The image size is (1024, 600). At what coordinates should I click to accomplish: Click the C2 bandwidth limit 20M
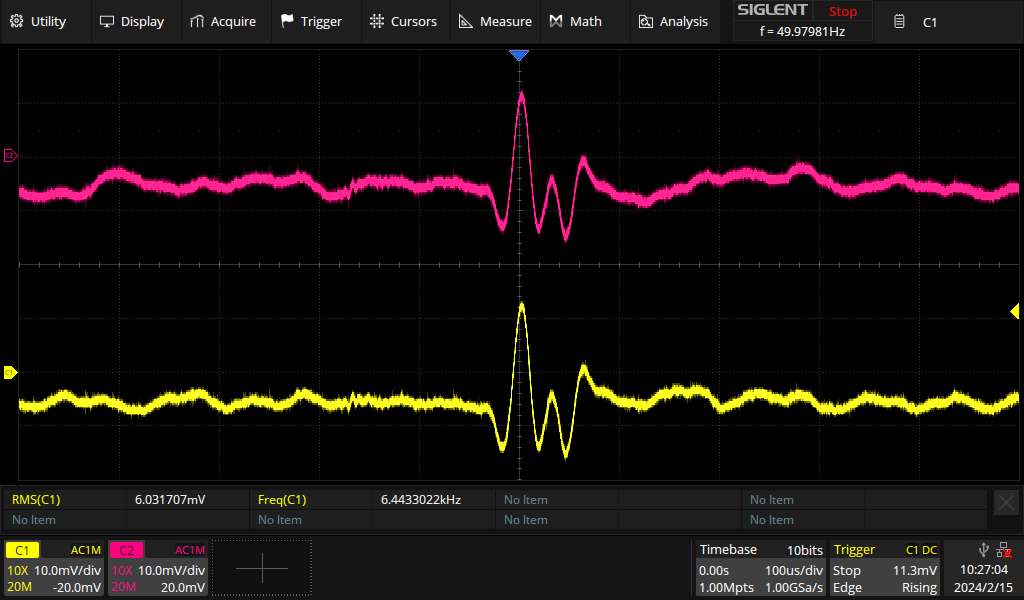pyautogui.click(x=123, y=588)
